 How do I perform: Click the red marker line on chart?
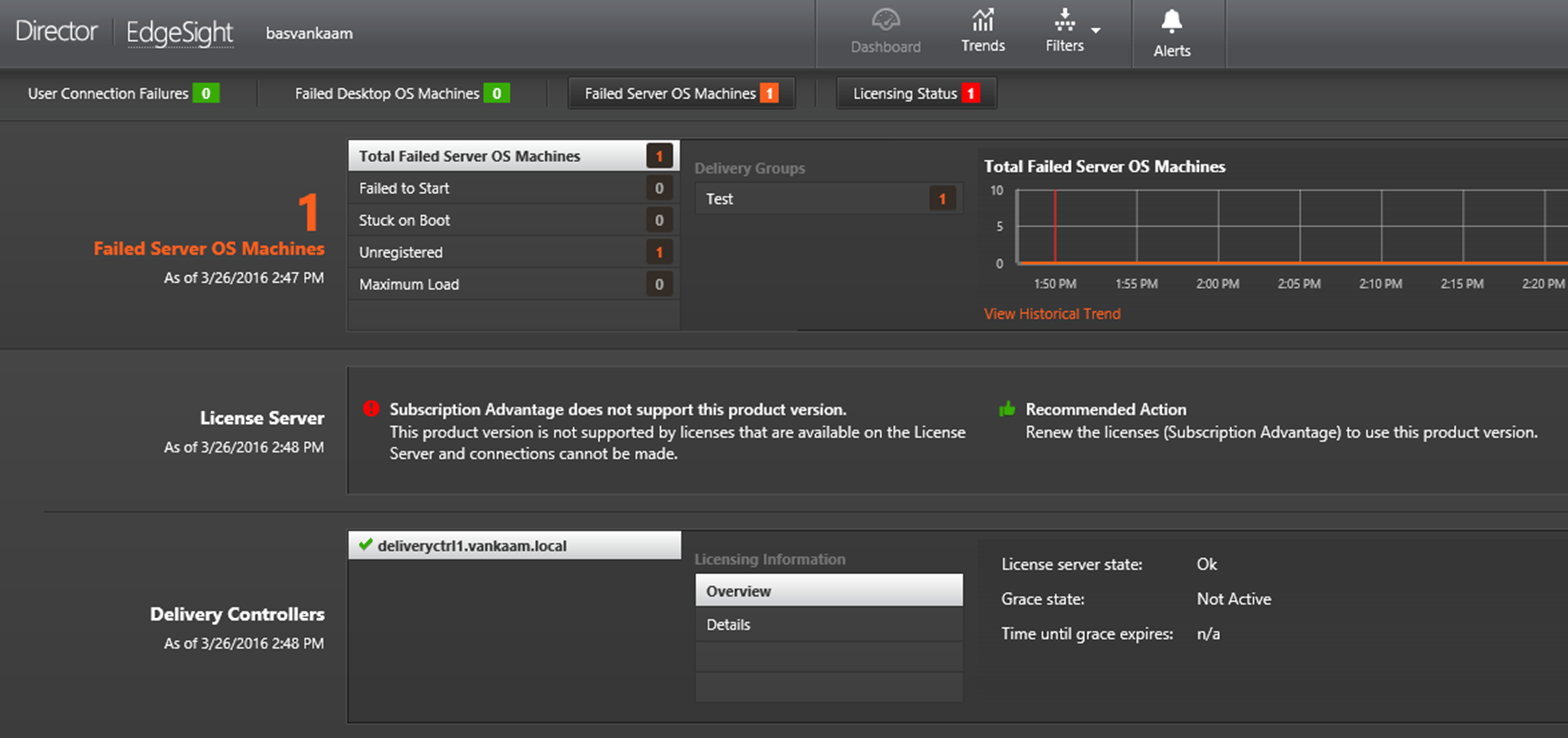pyautogui.click(x=1055, y=226)
